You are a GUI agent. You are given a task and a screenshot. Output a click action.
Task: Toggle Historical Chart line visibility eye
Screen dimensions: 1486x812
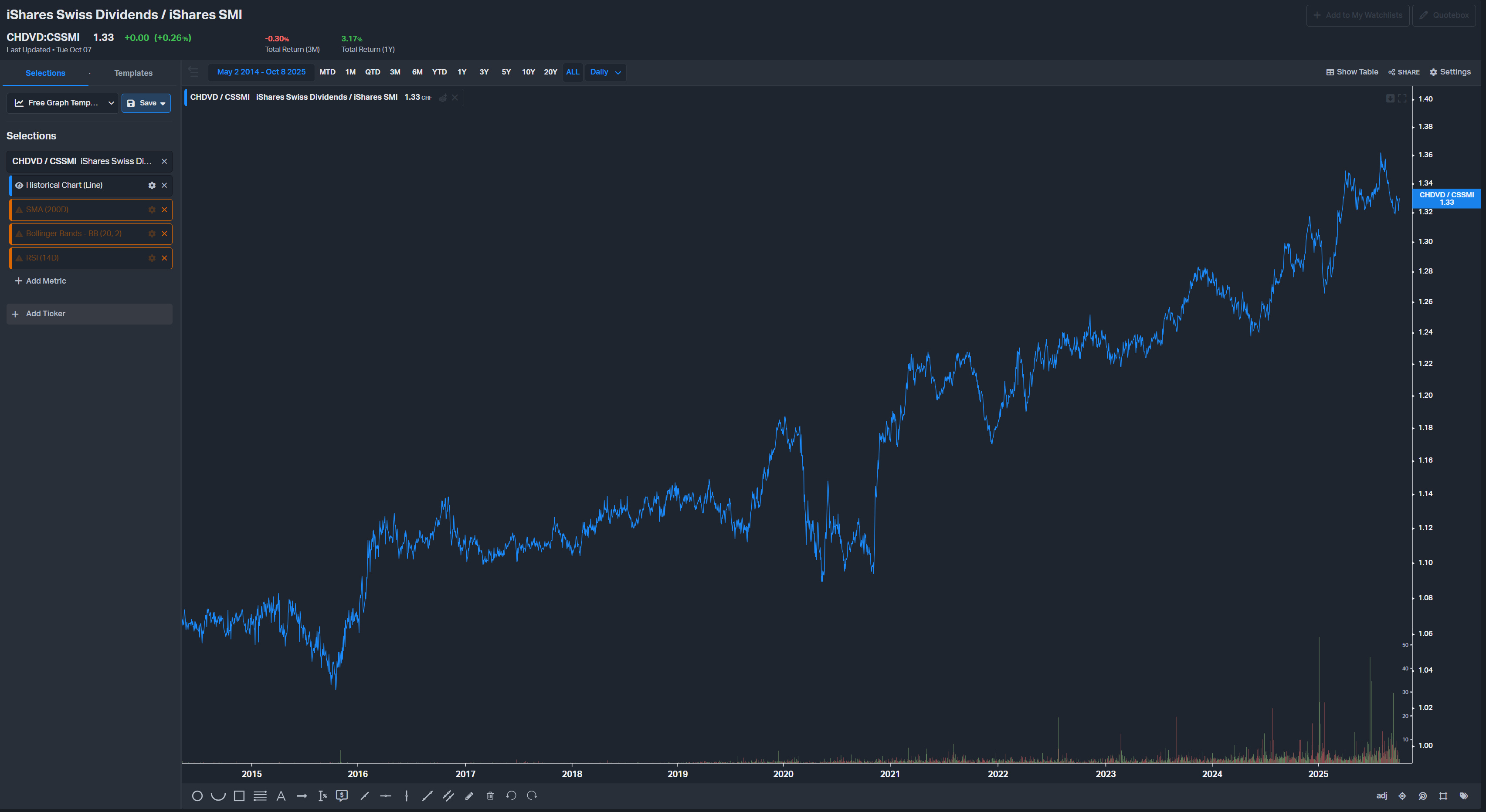pyautogui.click(x=19, y=185)
